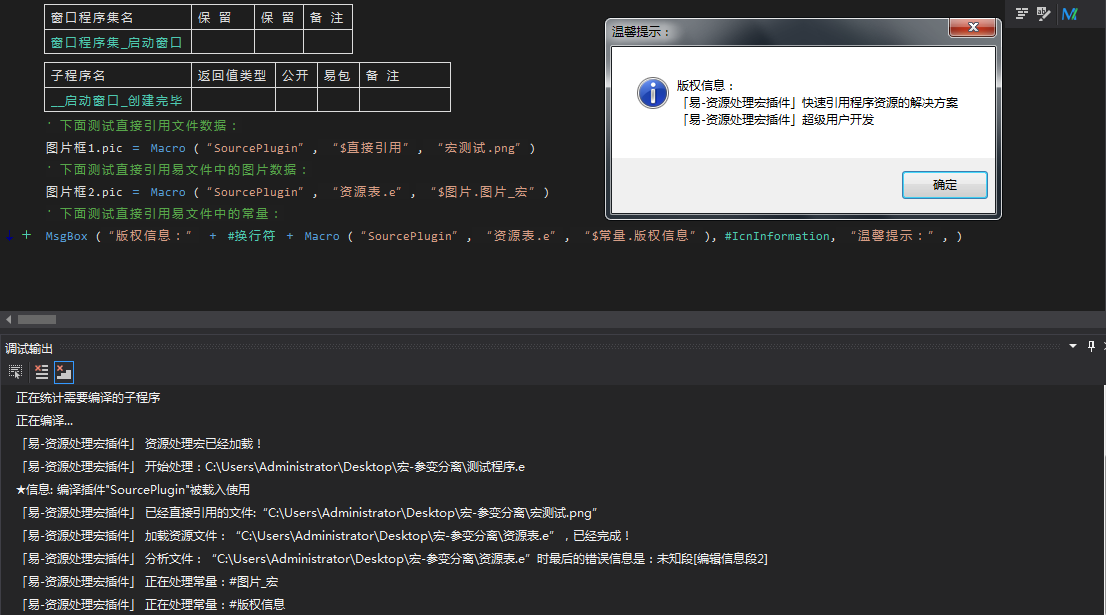Viewport: 1106px width, 615px height.
Task: Click the blue-green M macro icon
Action: click(1069, 13)
